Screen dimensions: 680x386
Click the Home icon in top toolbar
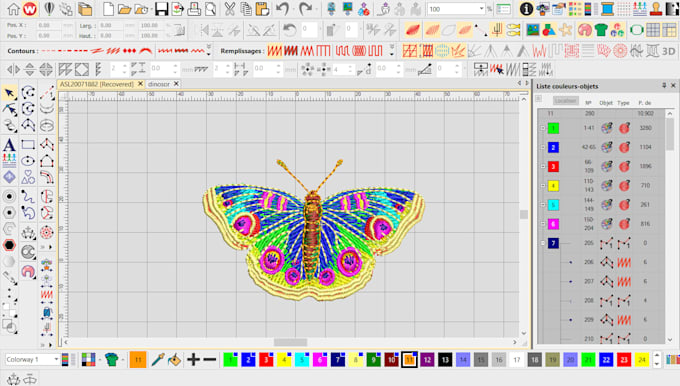[x=13, y=9]
